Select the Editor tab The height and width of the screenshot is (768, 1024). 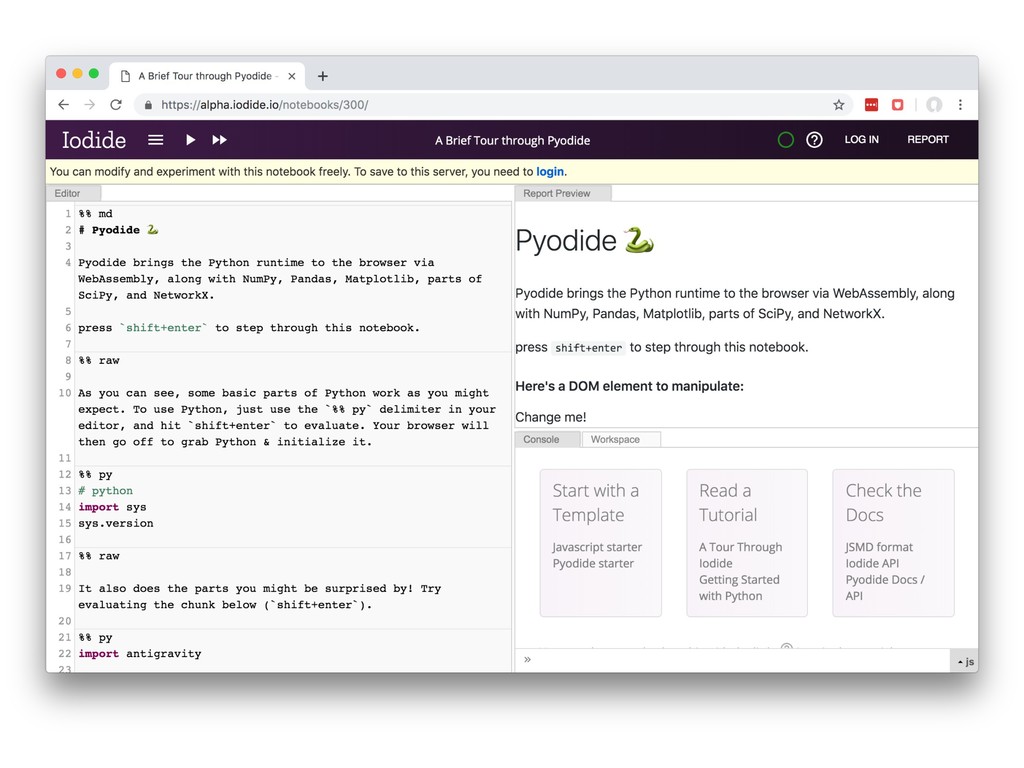tap(74, 193)
